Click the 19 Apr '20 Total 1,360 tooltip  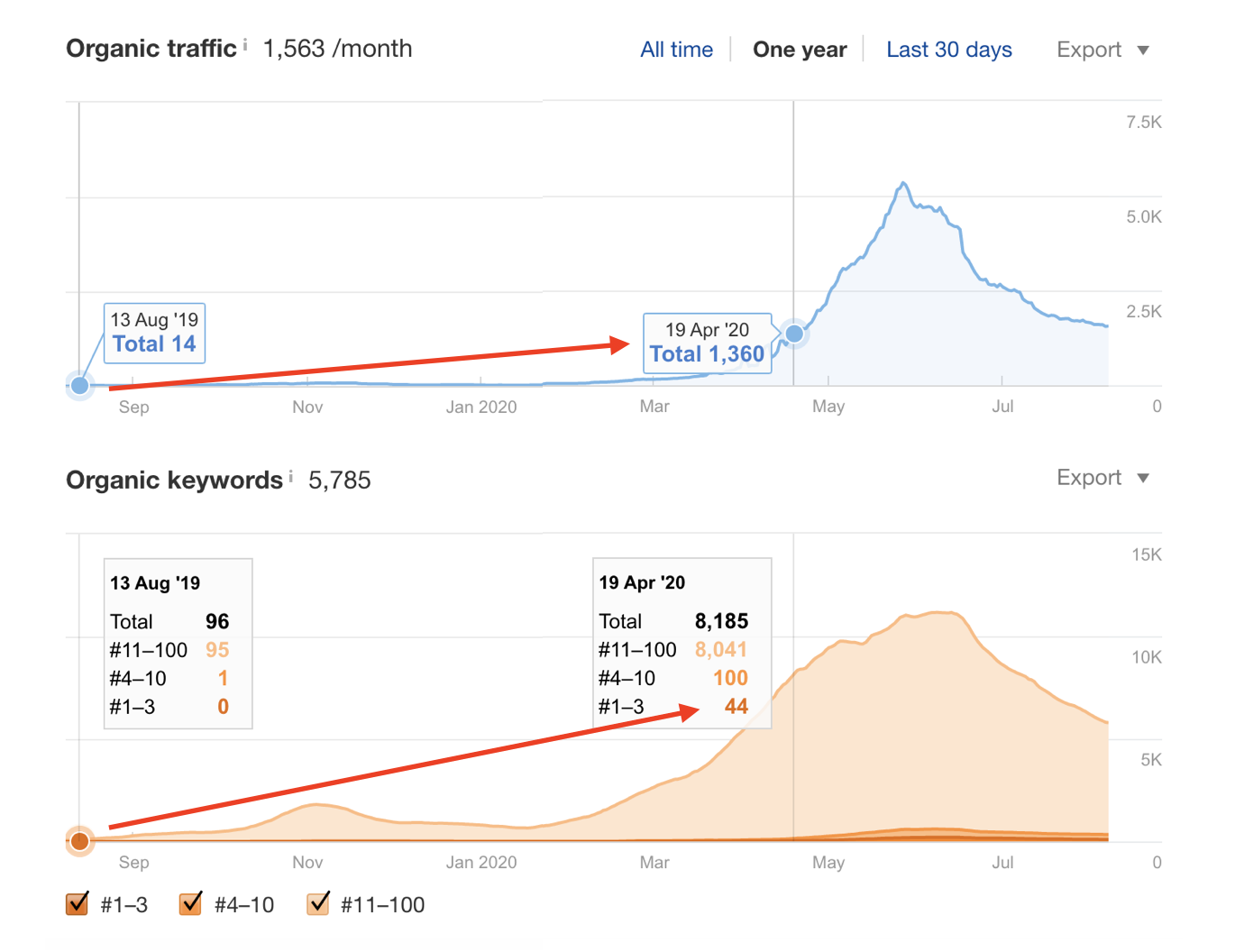point(707,343)
